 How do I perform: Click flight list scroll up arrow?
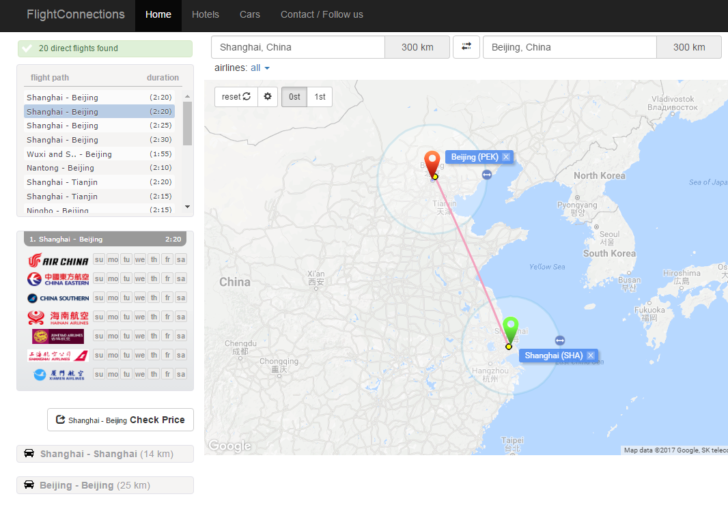(188, 97)
